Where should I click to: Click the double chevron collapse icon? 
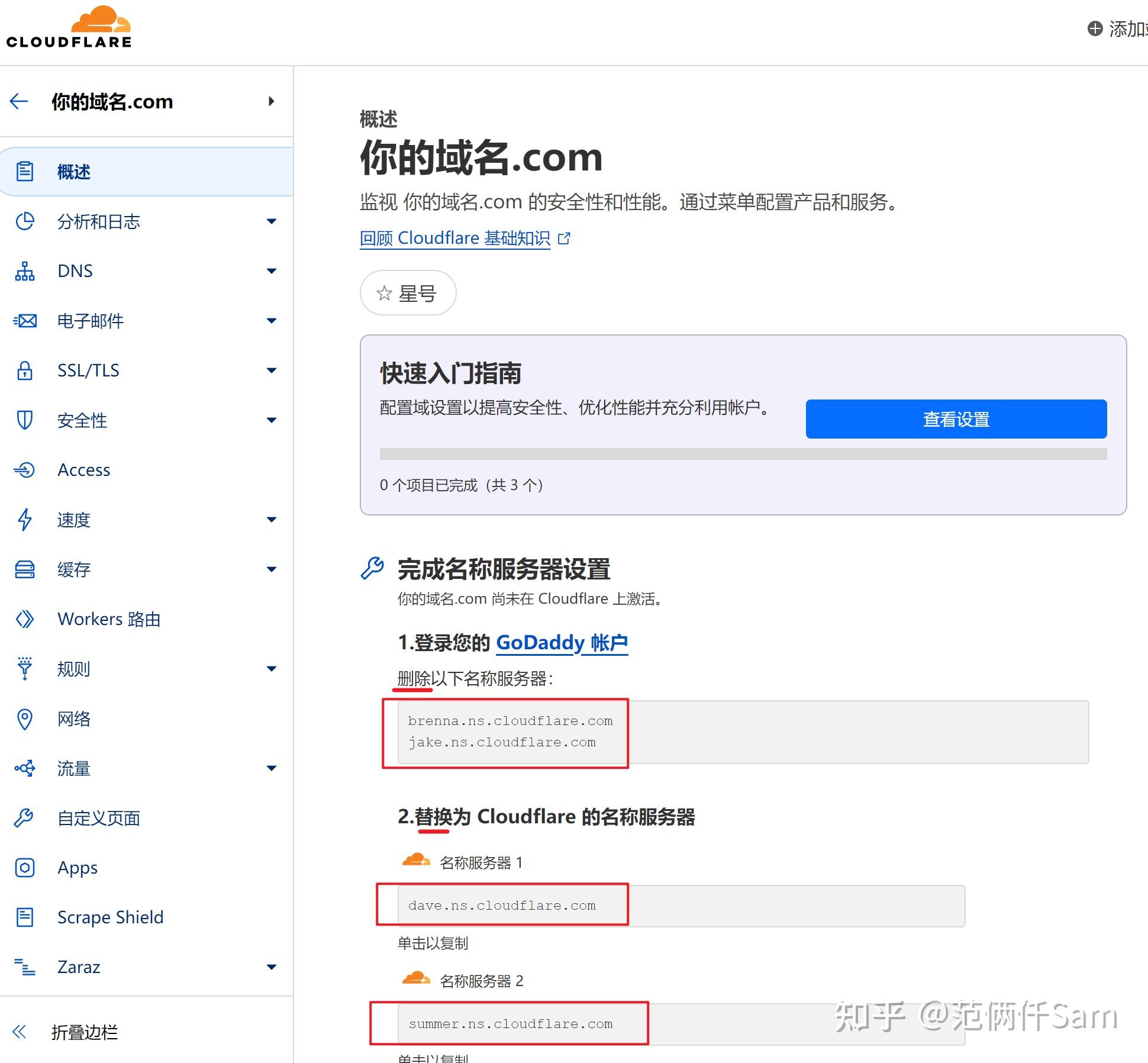[20, 1032]
